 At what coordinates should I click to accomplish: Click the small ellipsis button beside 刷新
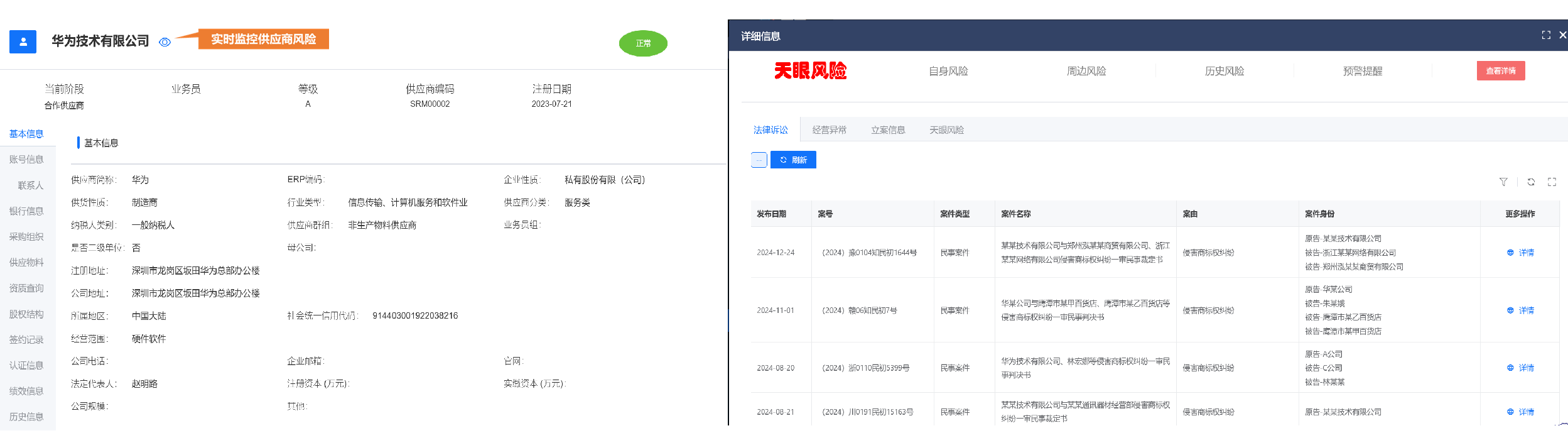pyautogui.click(x=759, y=160)
